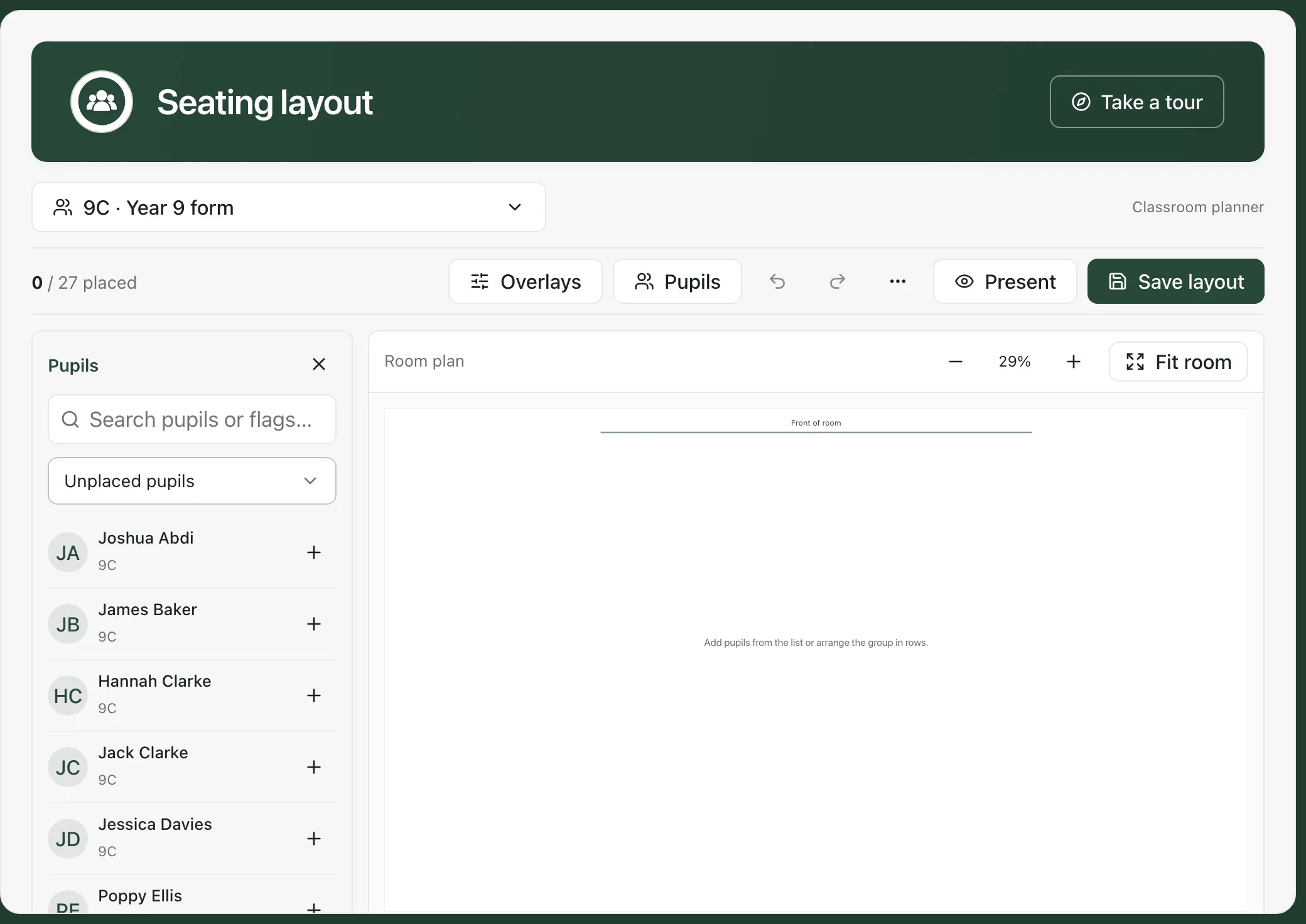Add James Baker to the room
Viewport: 1306px width, 924px height.
[314, 624]
